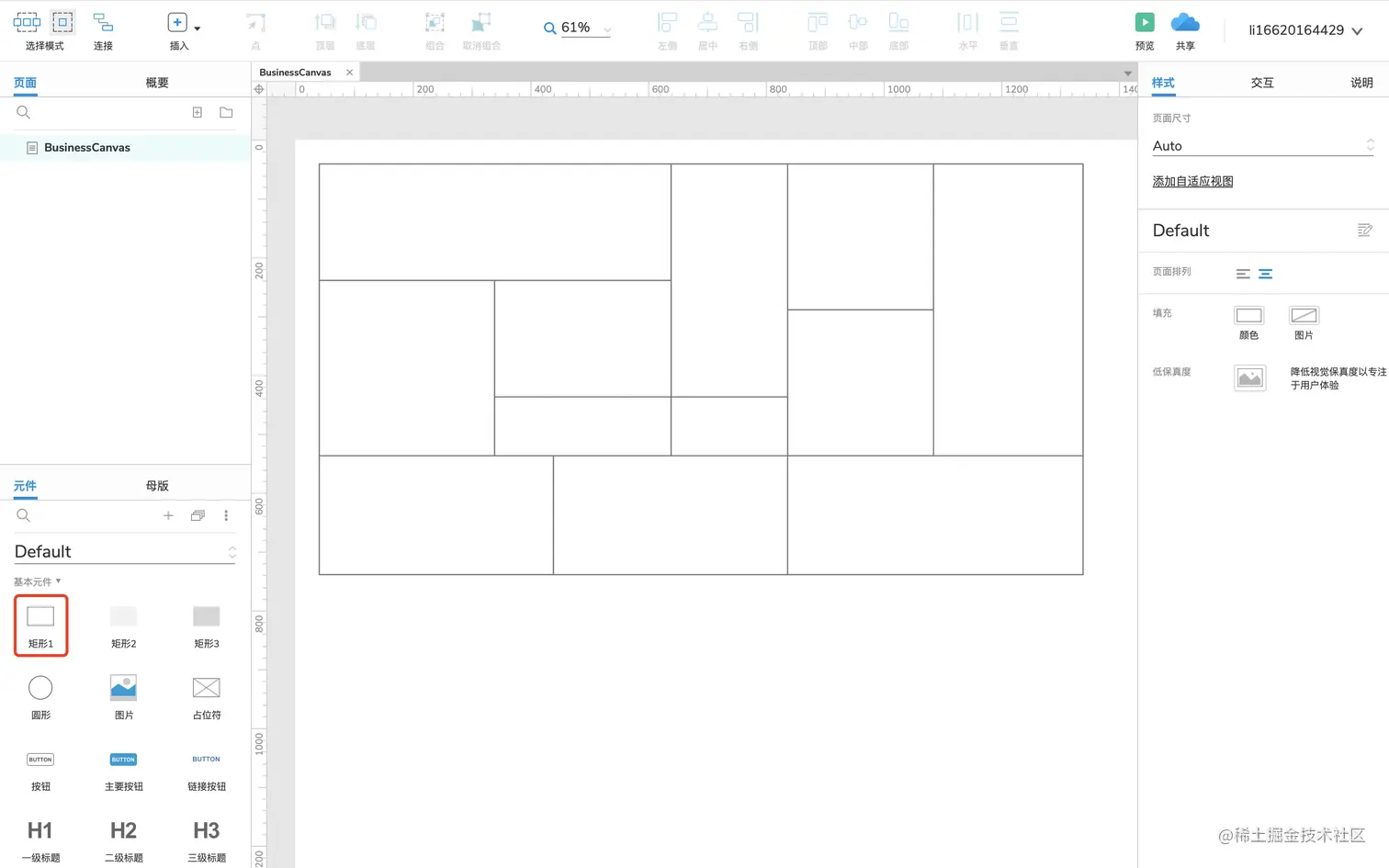Click the 右侧 align right icon
Image resolution: width=1389 pixels, height=868 pixels.
coord(748,22)
